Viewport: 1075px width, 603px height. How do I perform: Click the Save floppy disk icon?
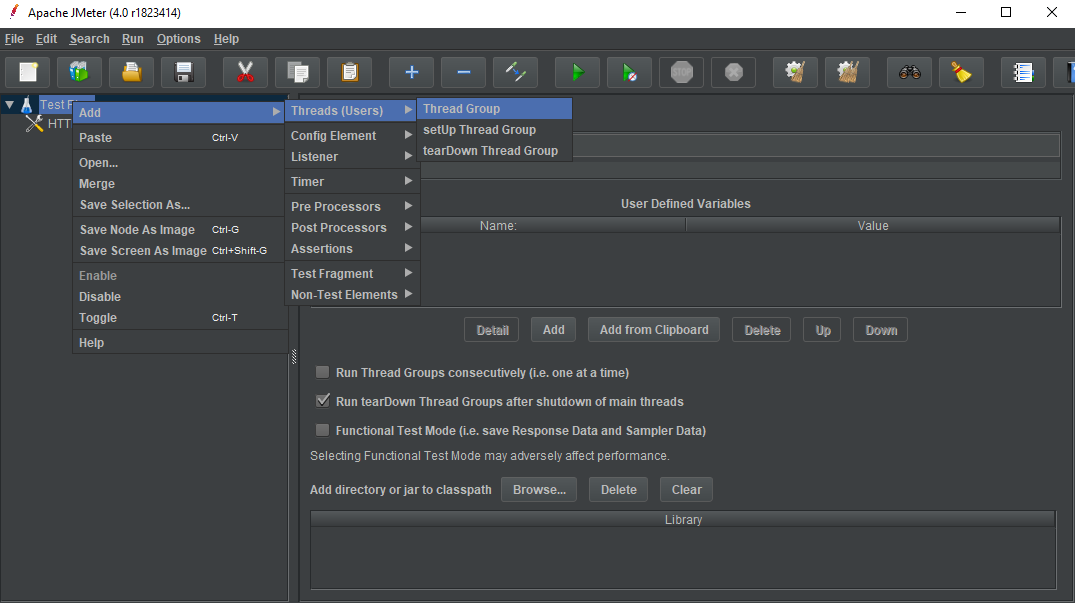tap(183, 72)
